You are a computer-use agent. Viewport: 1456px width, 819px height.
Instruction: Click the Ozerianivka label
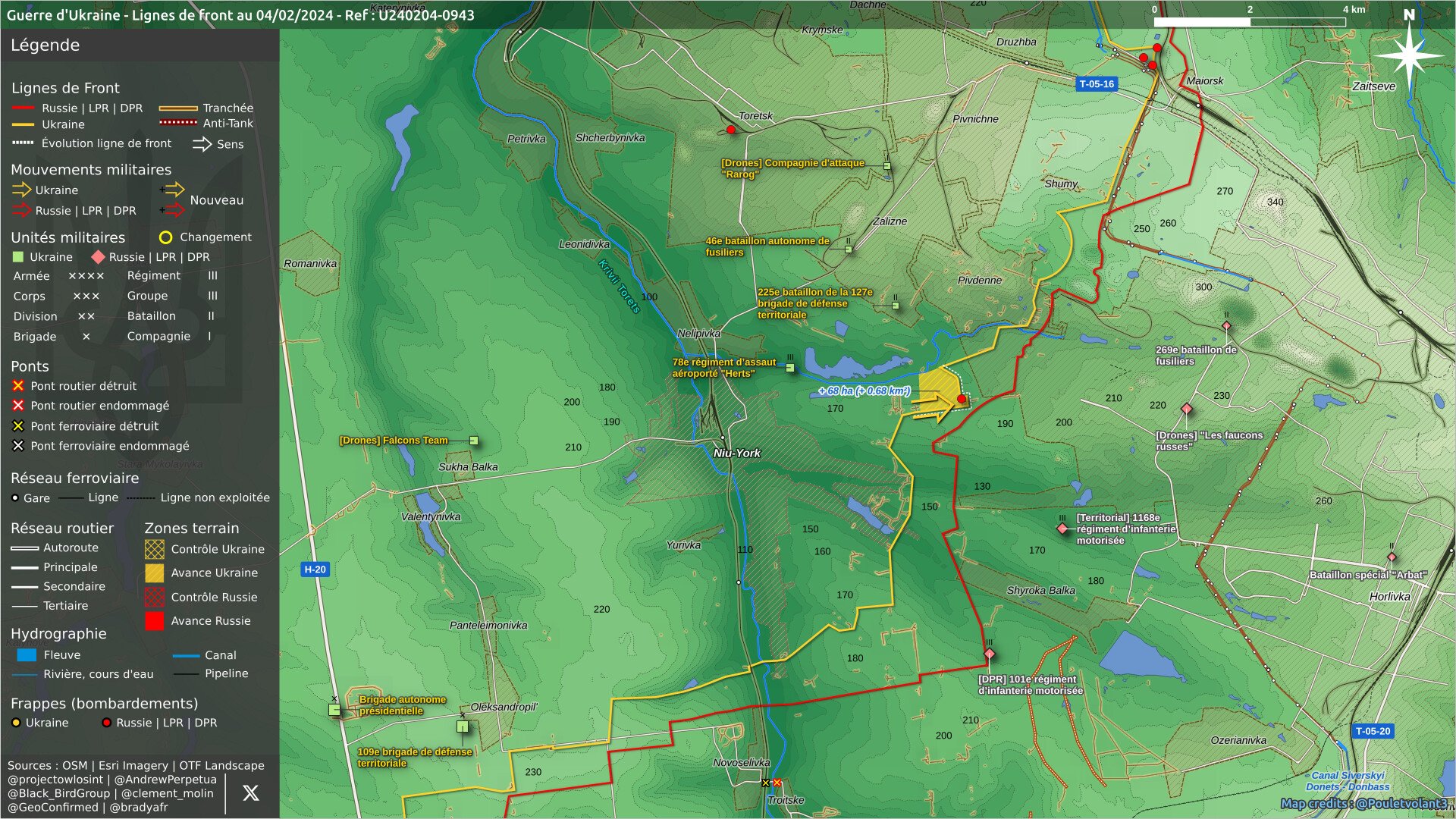coord(1238,740)
